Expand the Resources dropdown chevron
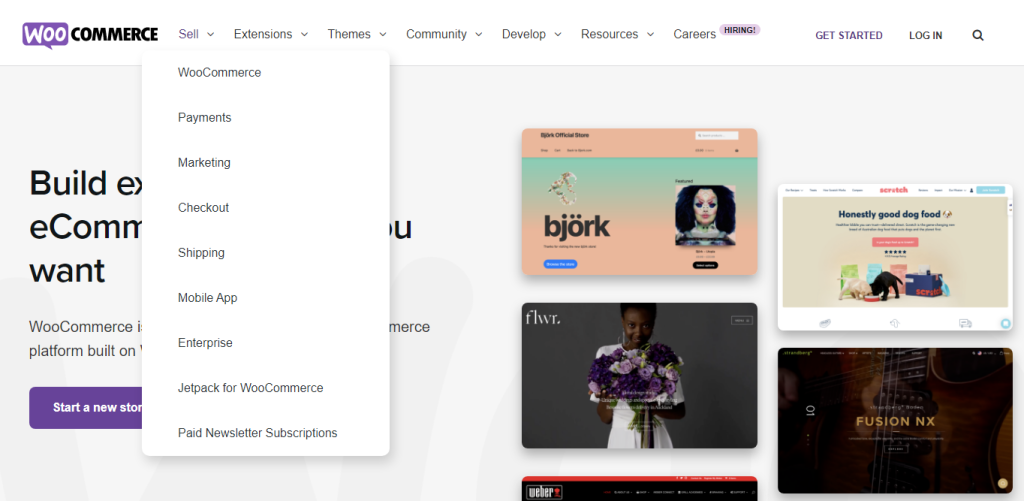This screenshot has height=501, width=1024. tap(650, 35)
